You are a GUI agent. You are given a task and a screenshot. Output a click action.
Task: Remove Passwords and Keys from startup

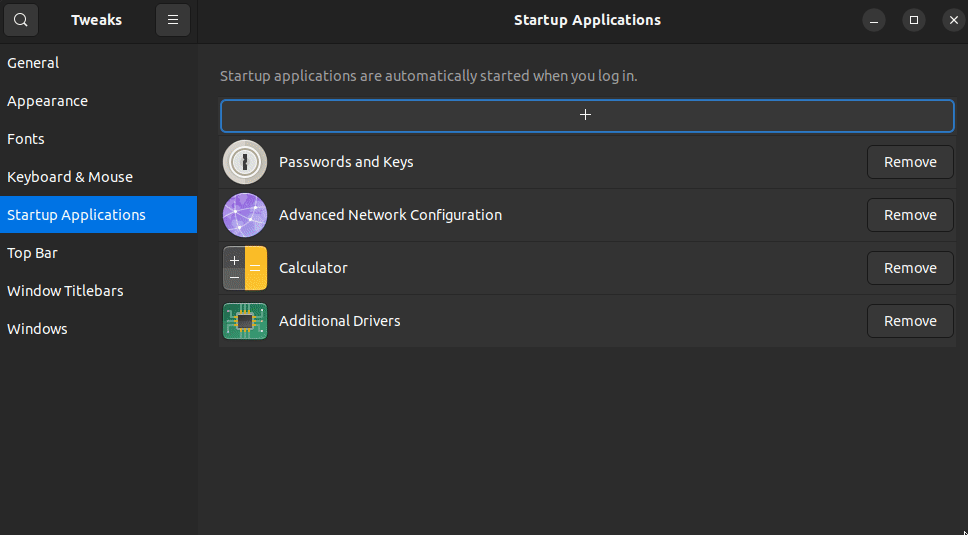click(910, 162)
